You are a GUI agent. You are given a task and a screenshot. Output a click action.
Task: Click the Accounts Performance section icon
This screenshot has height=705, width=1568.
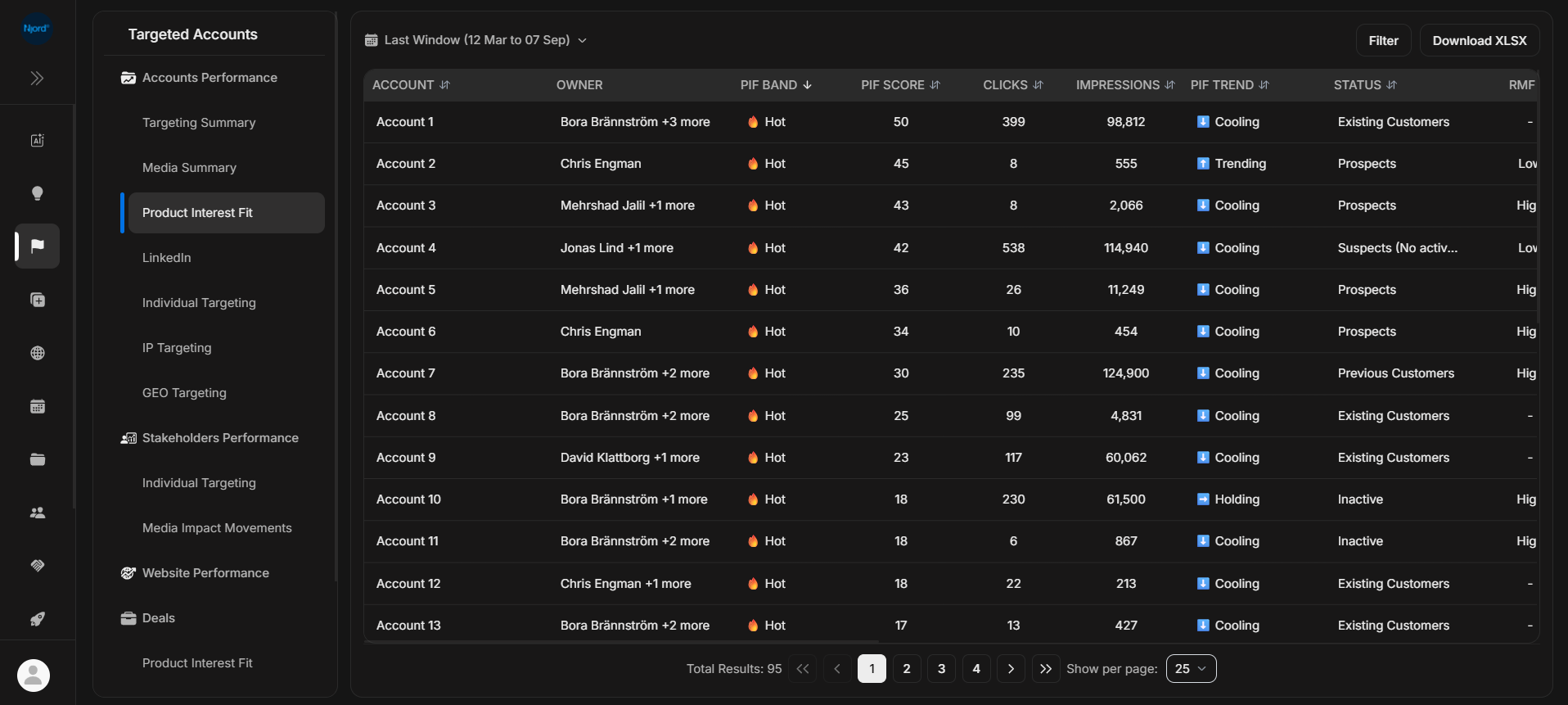click(x=128, y=78)
